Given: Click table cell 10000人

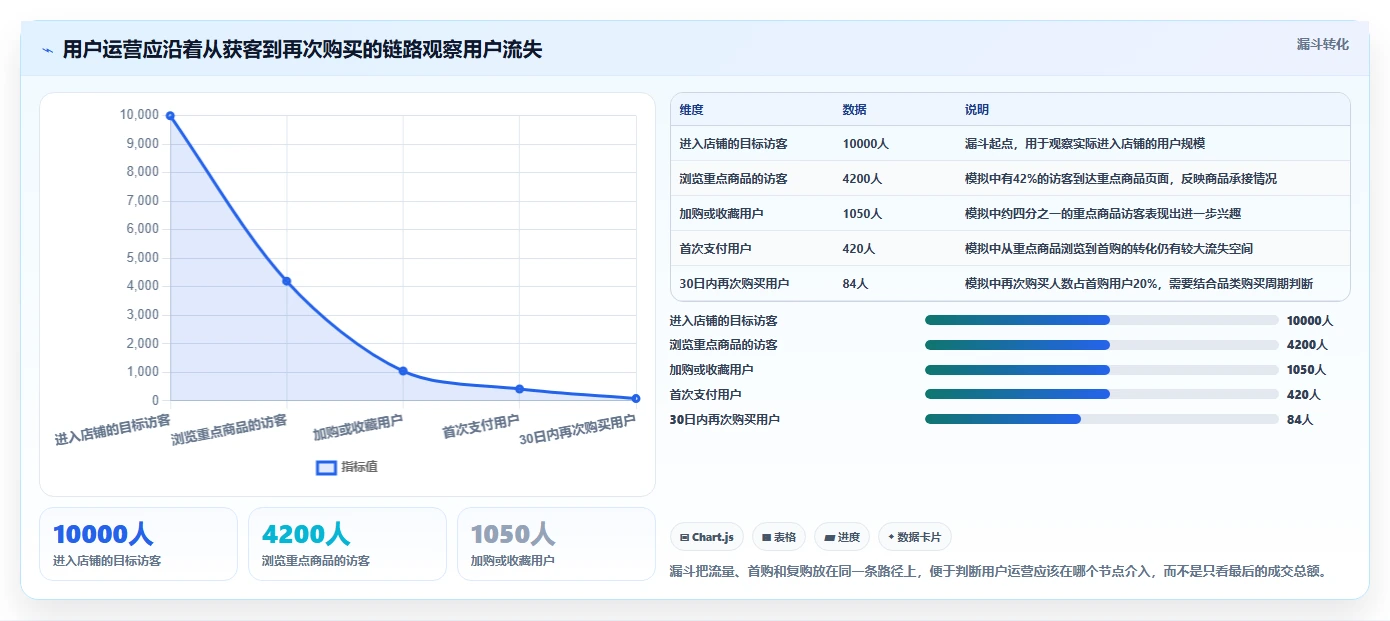Looking at the screenshot, I should coord(866,144).
